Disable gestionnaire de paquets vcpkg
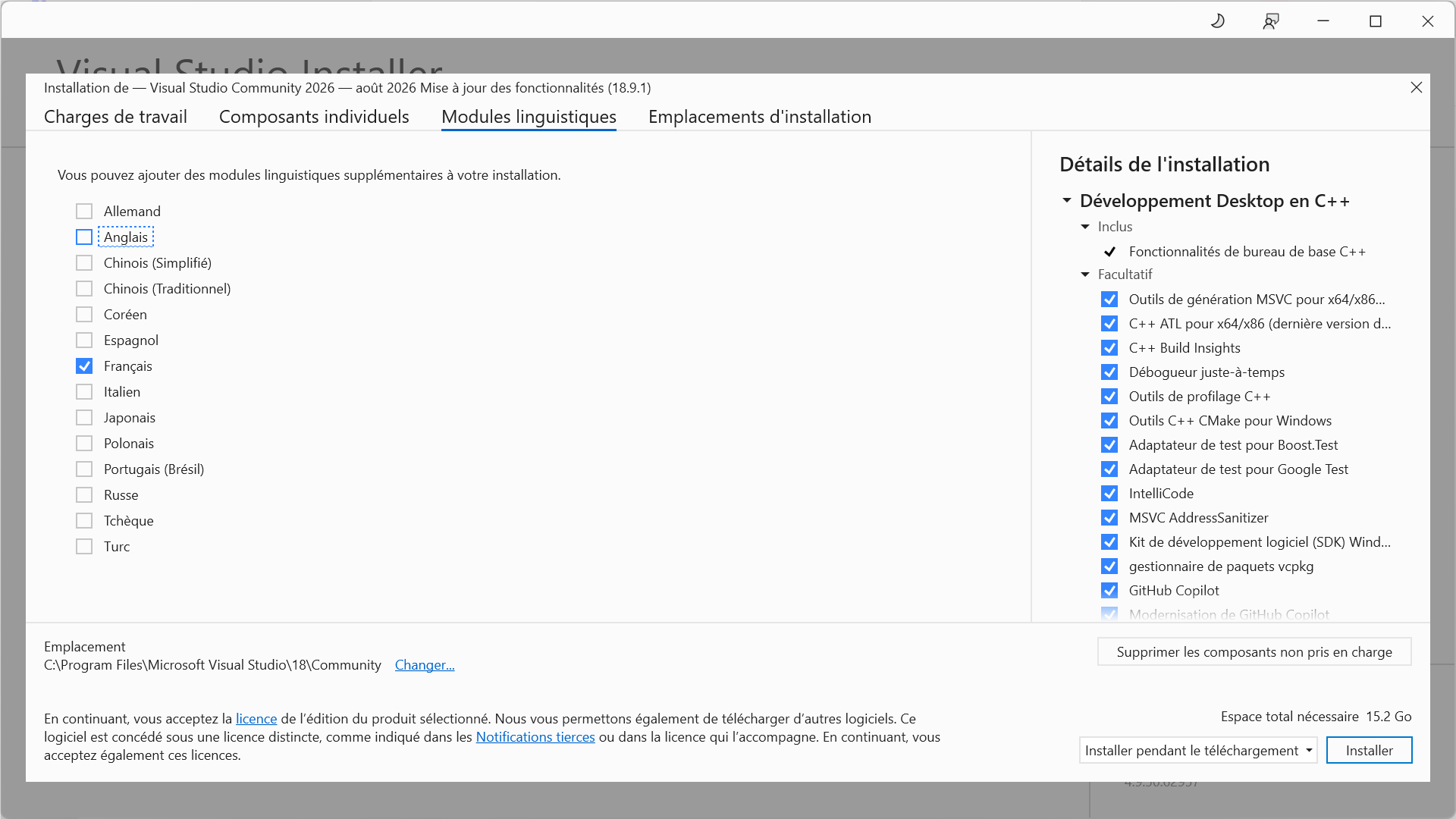Image resolution: width=1456 pixels, height=819 pixels. click(1109, 566)
